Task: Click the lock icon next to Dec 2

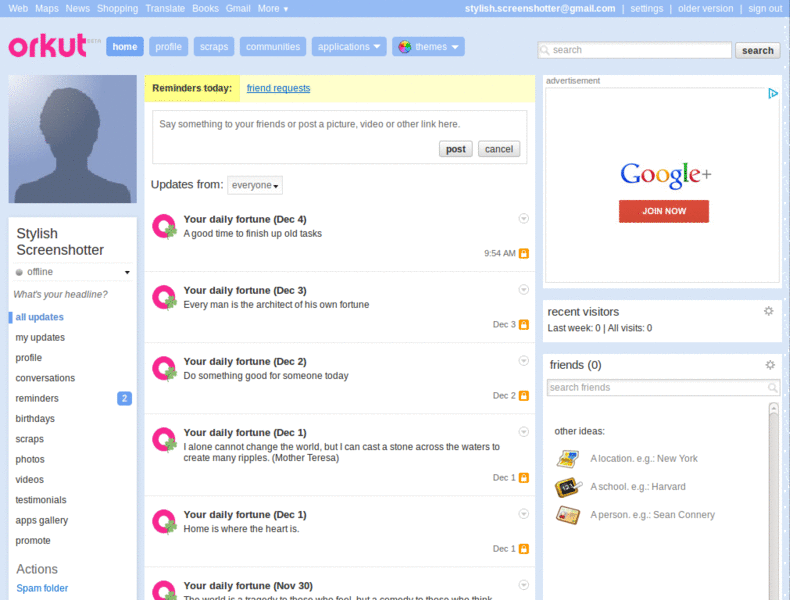Action: coord(523,395)
